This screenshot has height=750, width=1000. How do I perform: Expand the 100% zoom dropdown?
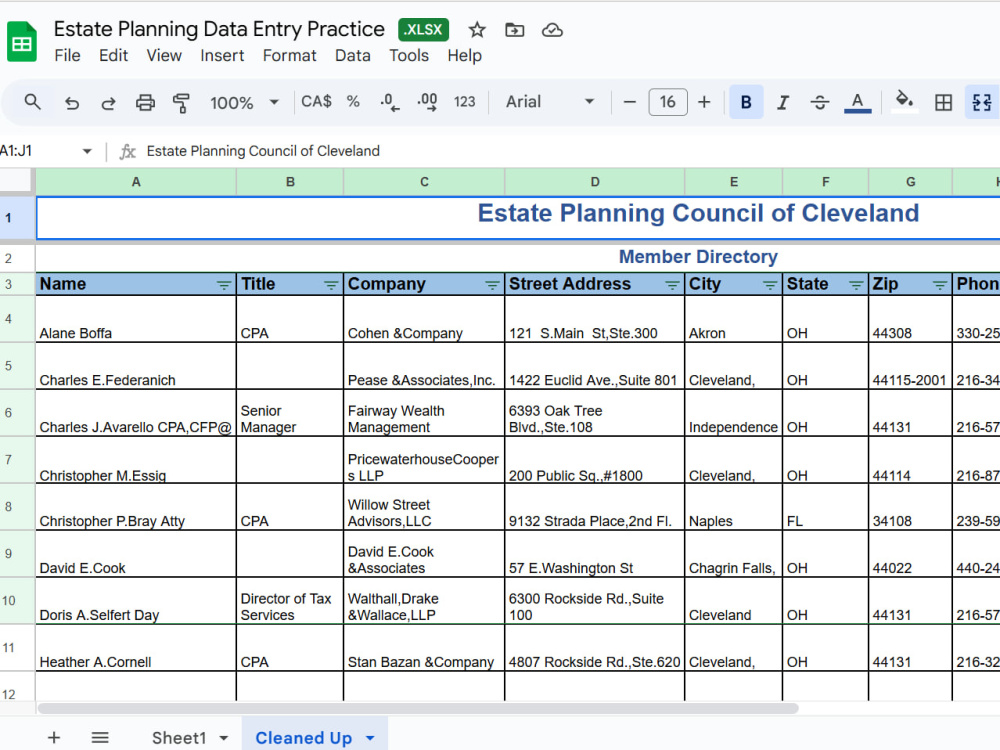point(245,102)
